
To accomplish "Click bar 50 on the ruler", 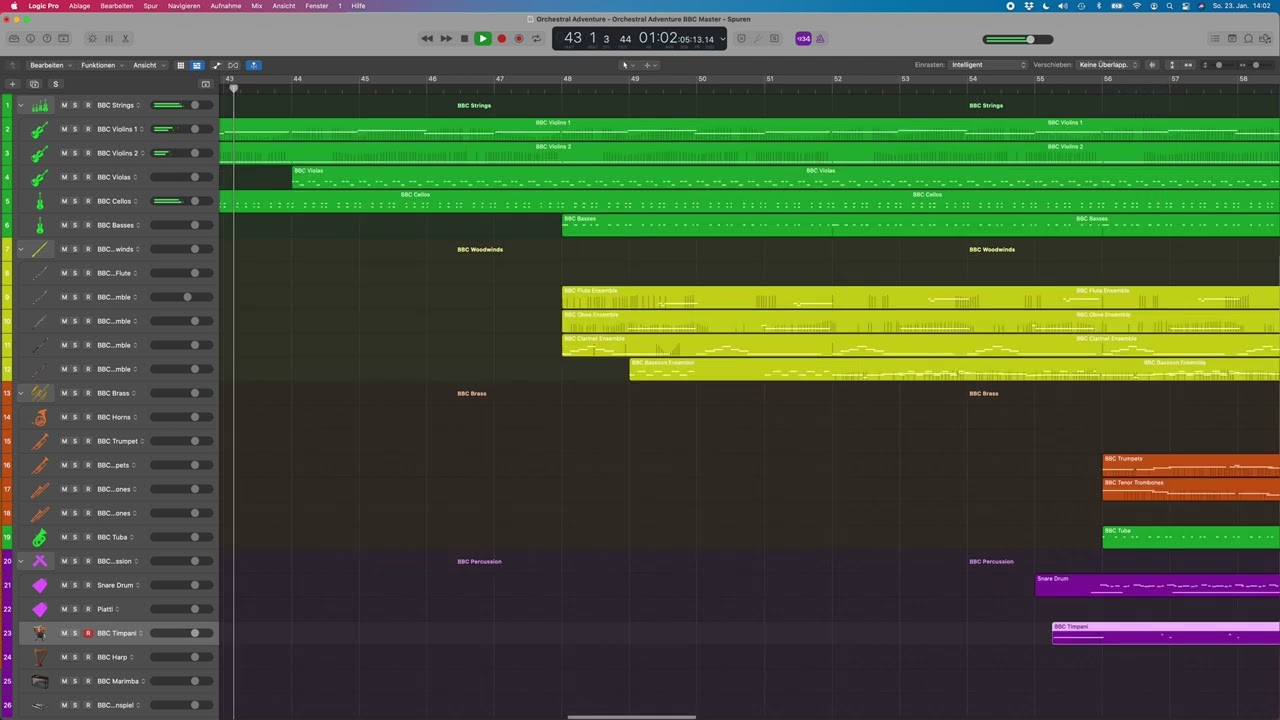I will [x=702, y=79].
